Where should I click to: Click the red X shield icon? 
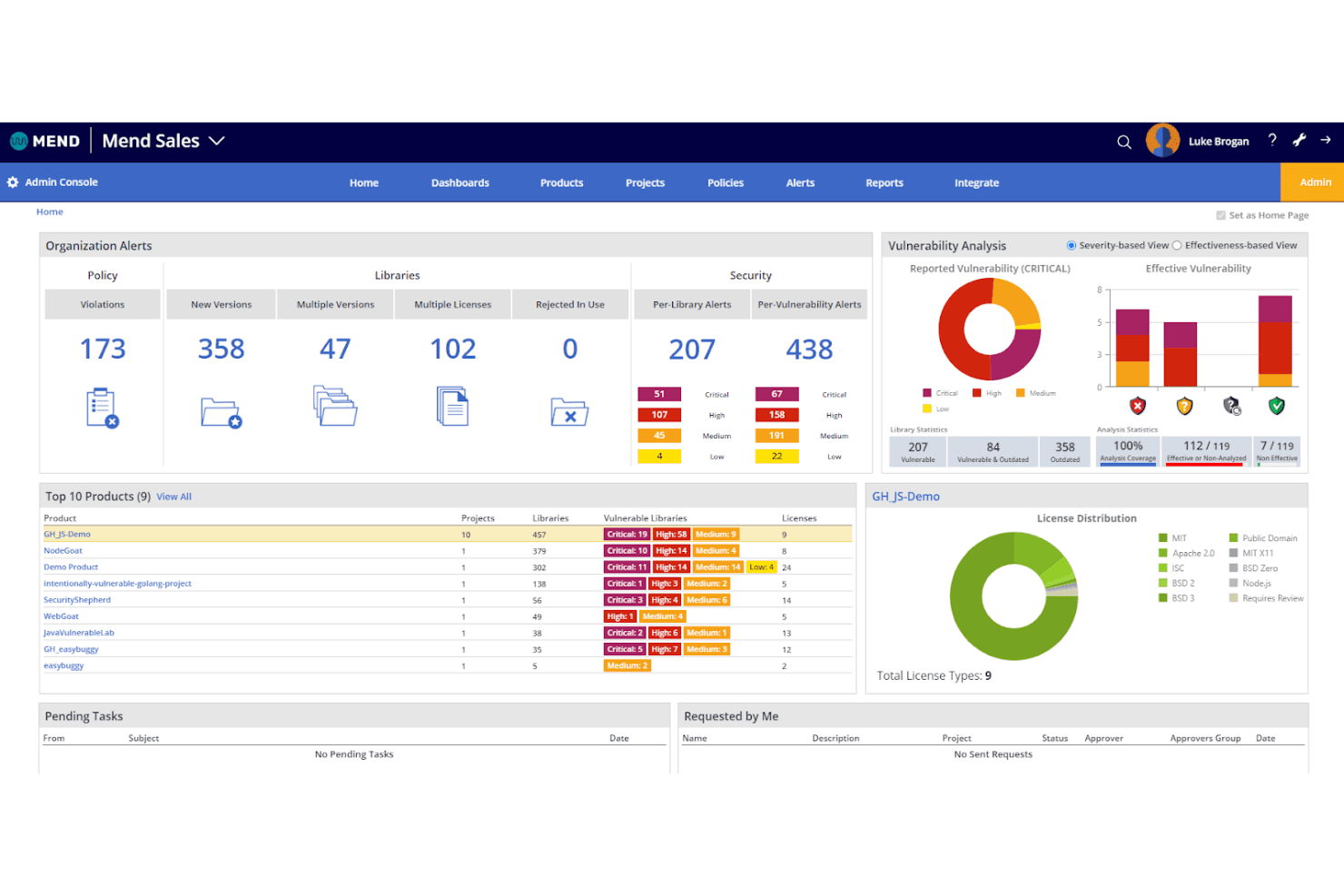pos(1138,406)
